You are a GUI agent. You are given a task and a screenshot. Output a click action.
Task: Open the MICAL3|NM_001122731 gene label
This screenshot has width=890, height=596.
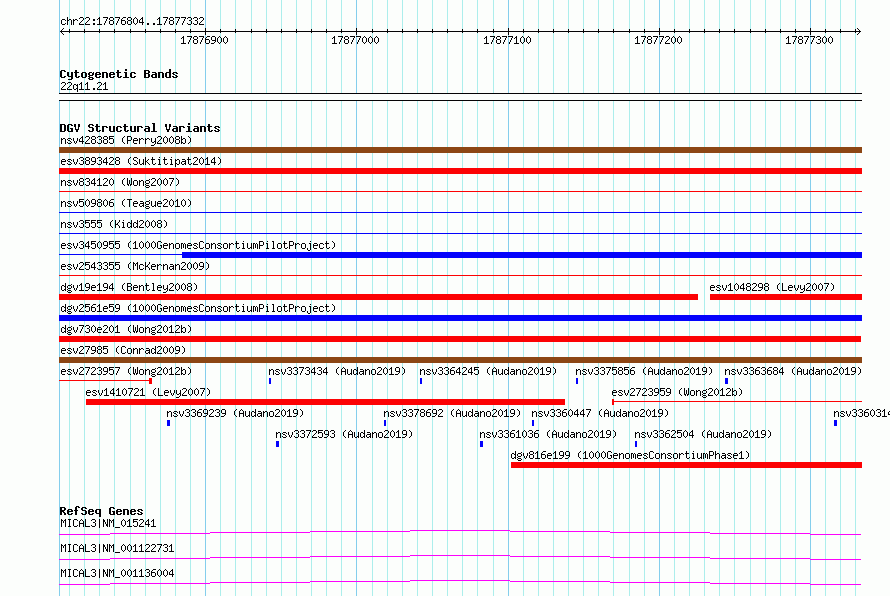click(117, 548)
